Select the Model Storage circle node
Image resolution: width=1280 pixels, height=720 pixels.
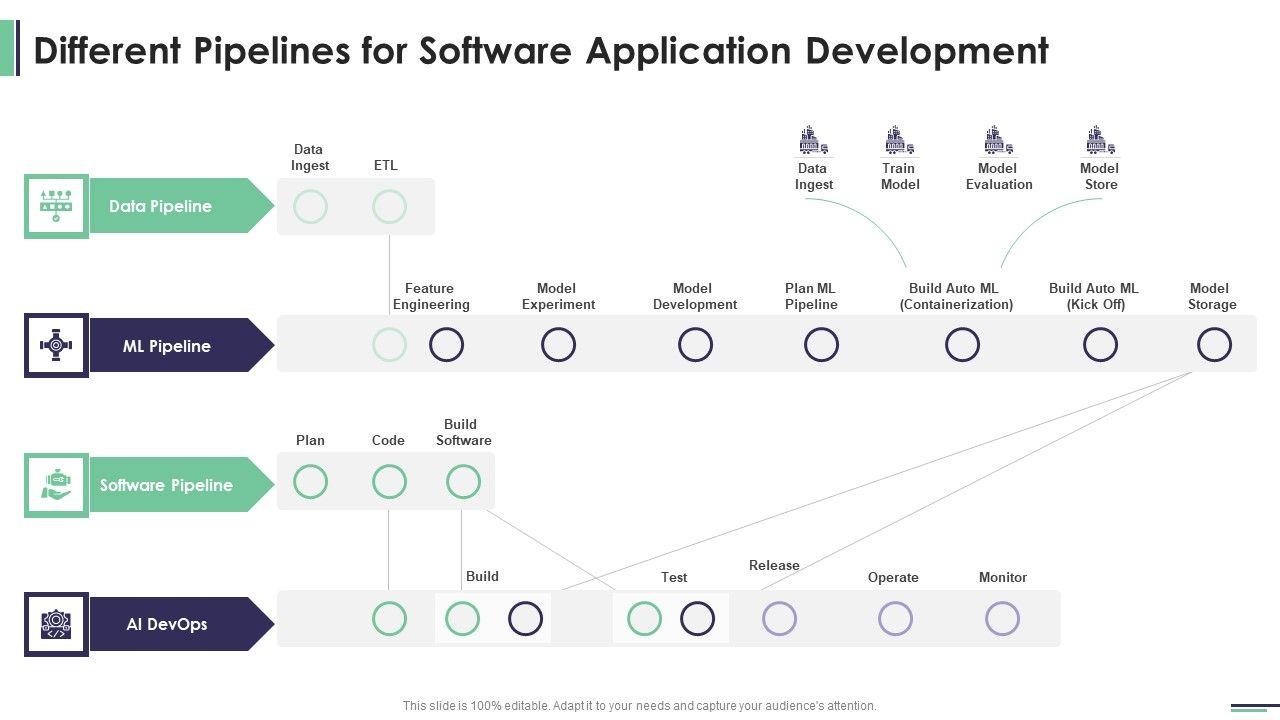coord(1214,345)
